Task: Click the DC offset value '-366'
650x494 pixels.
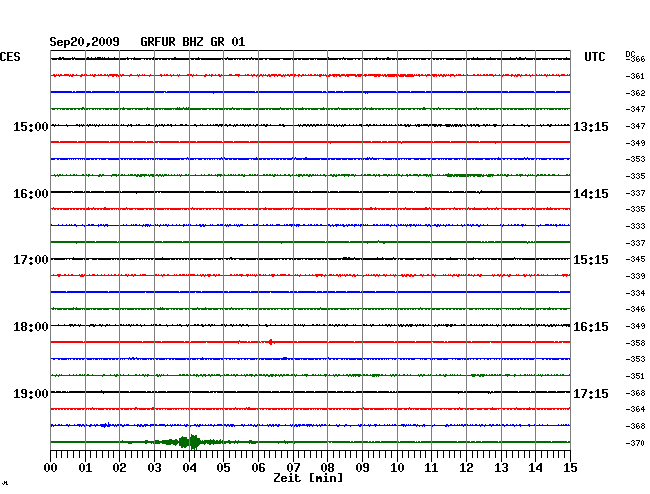Action: pyautogui.click(x=636, y=59)
